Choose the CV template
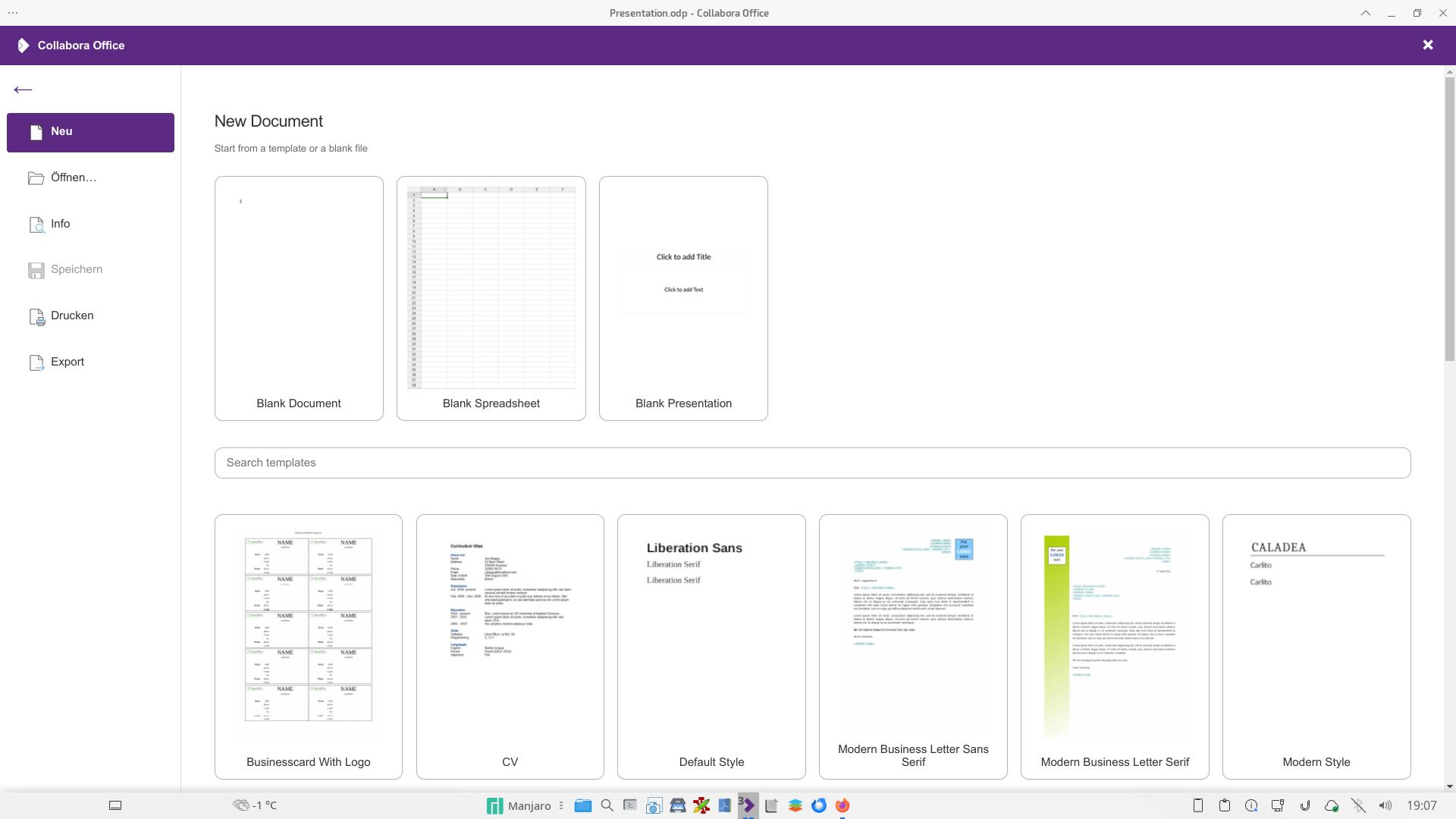Viewport: 1456px width, 819px height. point(510,646)
